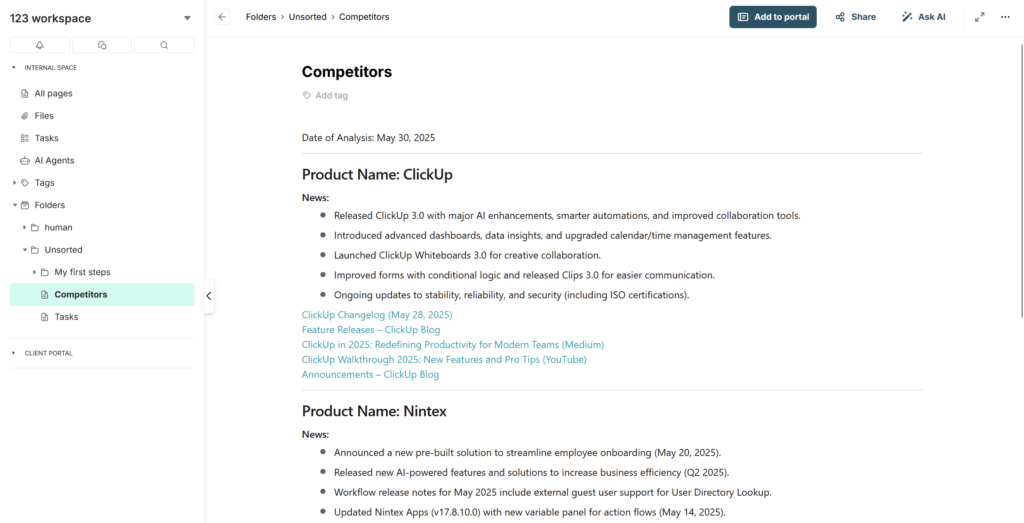The width and height of the screenshot is (1024, 523).
Task: Collapse the sidebar with the chevron handle
Action: coord(209,296)
